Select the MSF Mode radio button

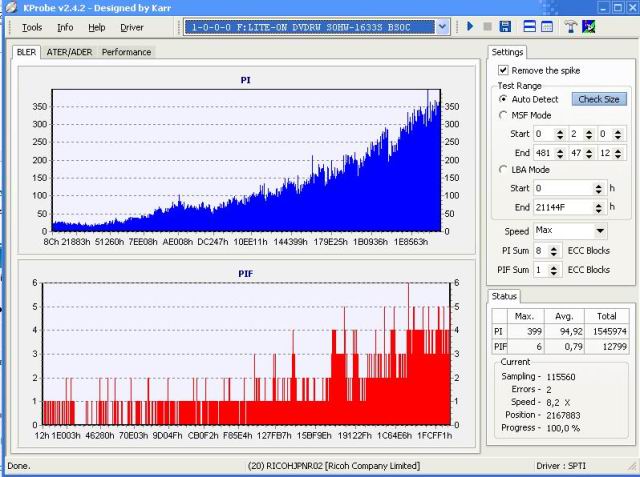pos(503,115)
